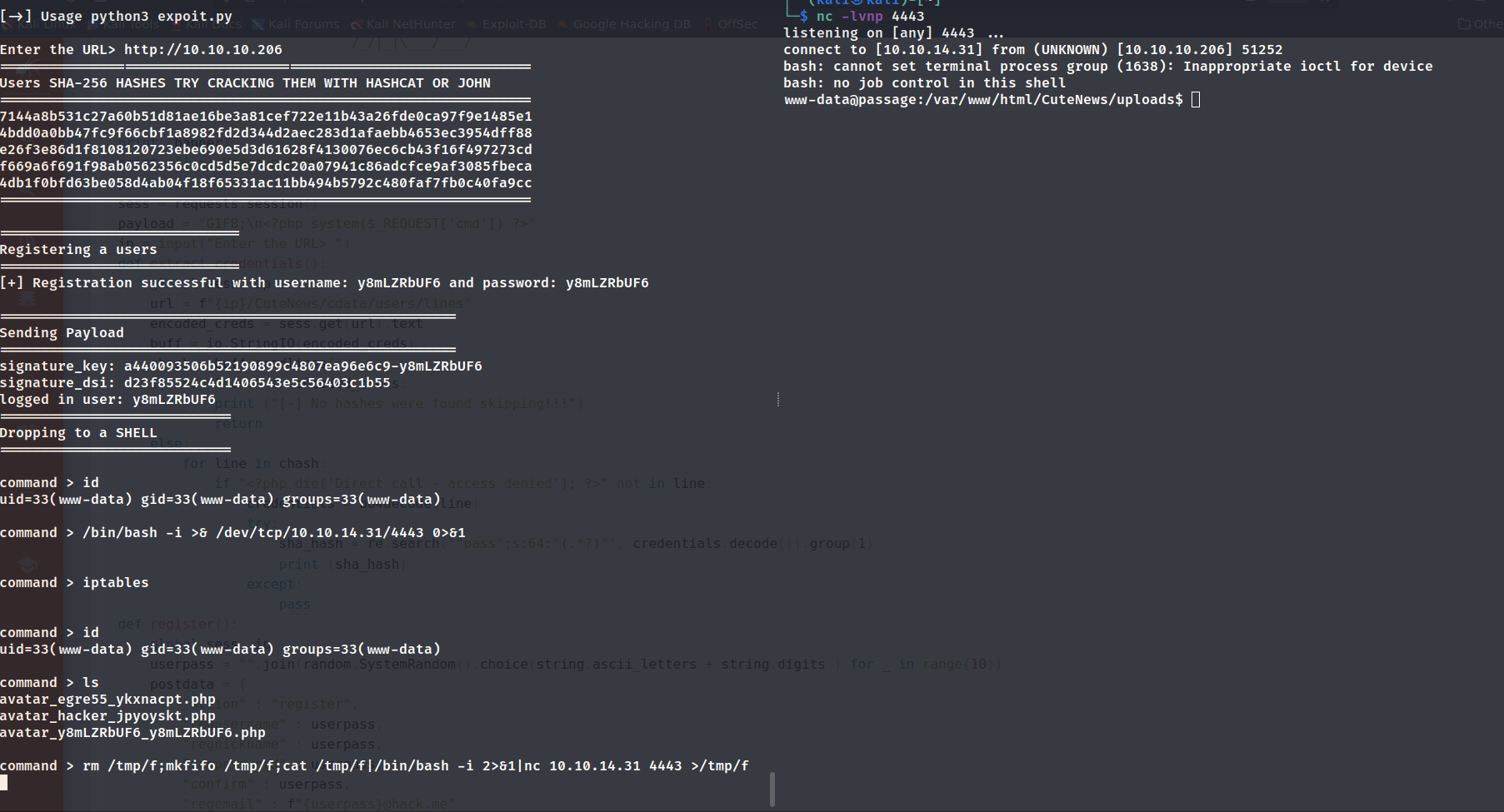Click the www-data@passage shell prompt

click(982, 99)
